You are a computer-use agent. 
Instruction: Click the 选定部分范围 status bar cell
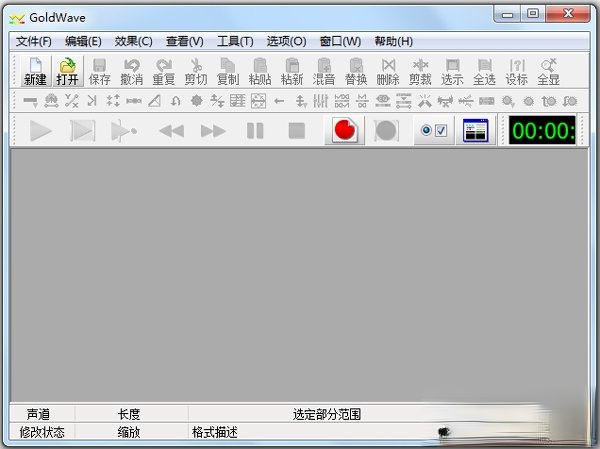[327, 414]
